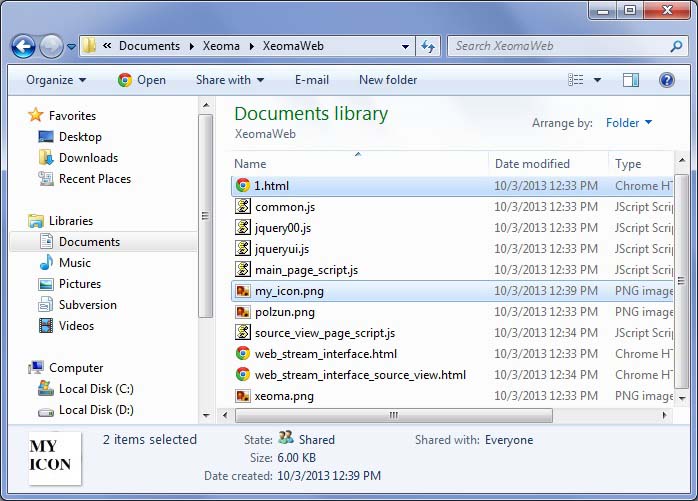This screenshot has width=698, height=501.
Task: Click the Help question mark icon
Action: 666,80
